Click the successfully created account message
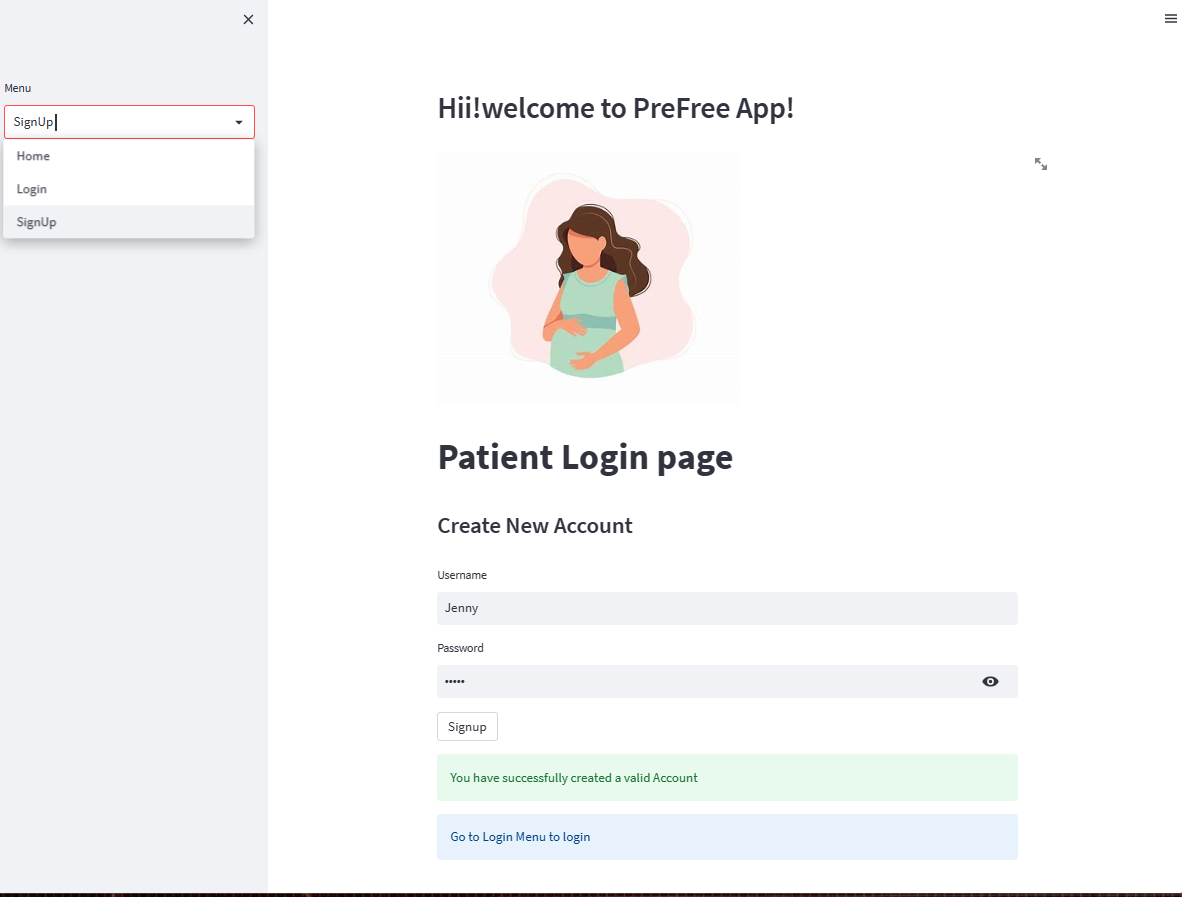1182x897 pixels. click(727, 778)
